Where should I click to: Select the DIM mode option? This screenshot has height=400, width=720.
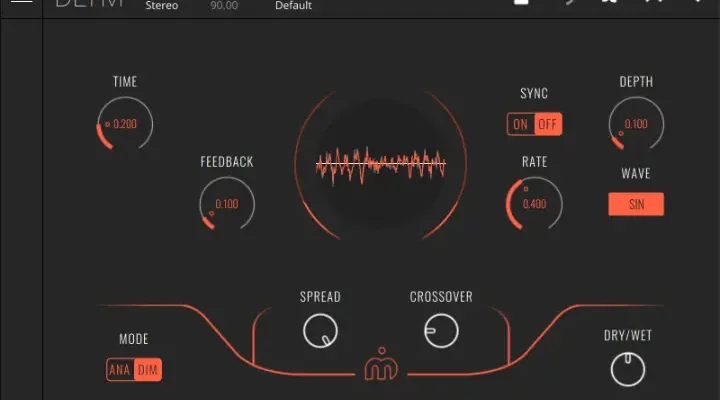point(148,371)
